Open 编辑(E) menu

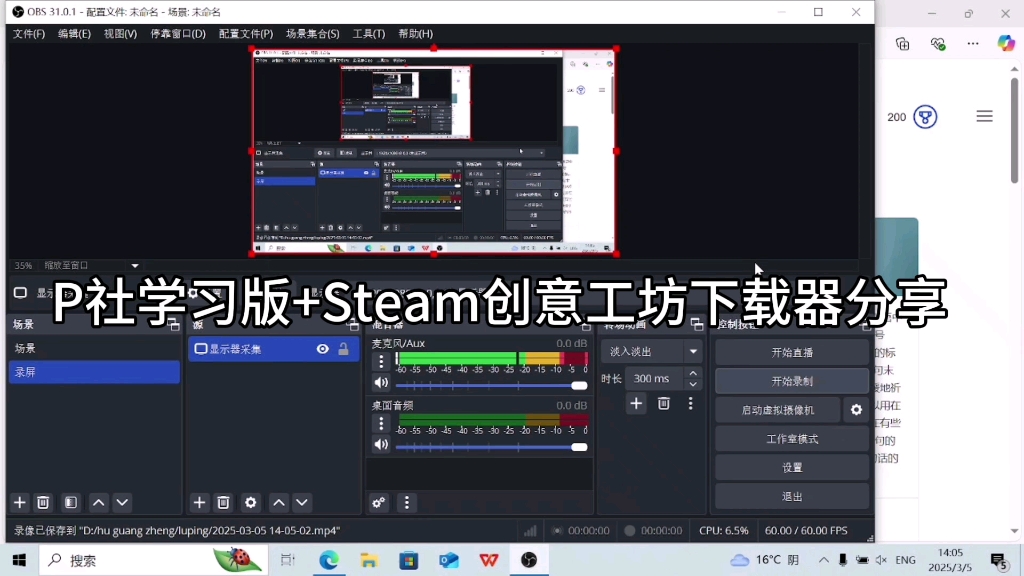click(74, 33)
